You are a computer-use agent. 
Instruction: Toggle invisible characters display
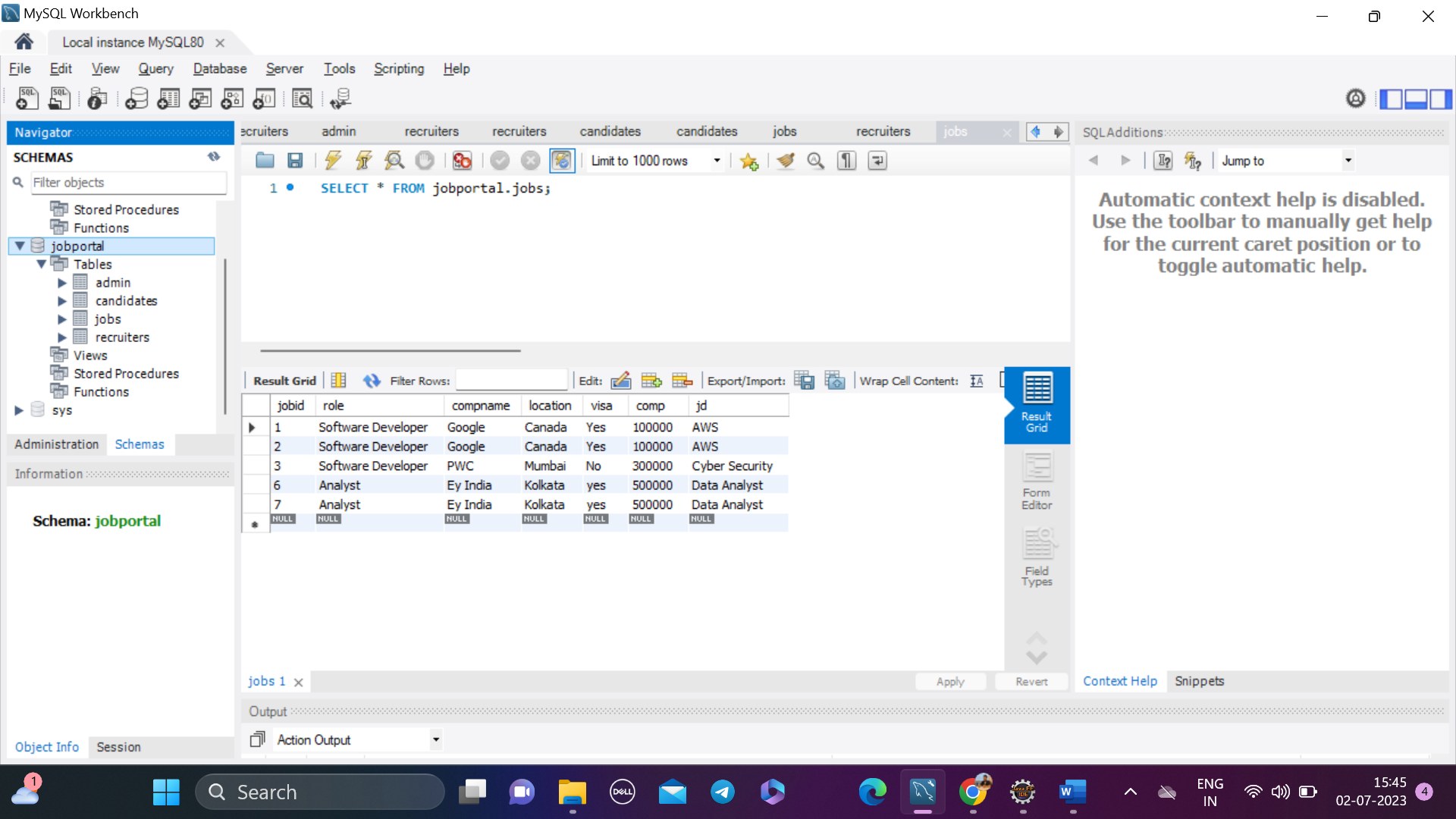[x=847, y=161]
